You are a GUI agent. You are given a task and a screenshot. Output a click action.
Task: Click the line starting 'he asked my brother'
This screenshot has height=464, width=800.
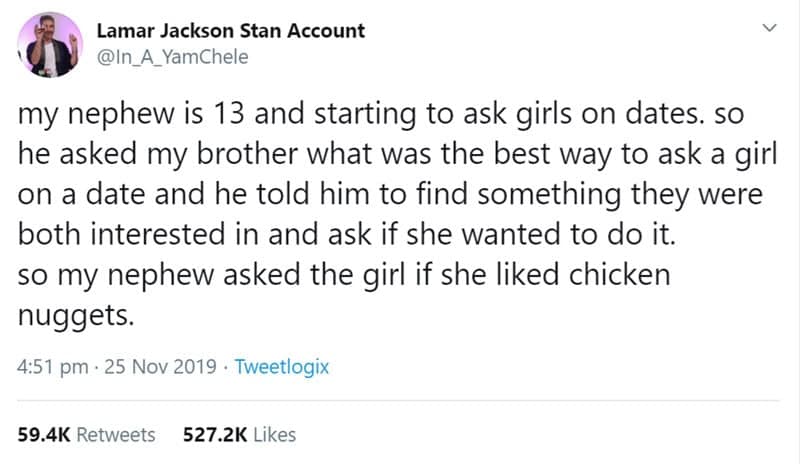pos(385,155)
